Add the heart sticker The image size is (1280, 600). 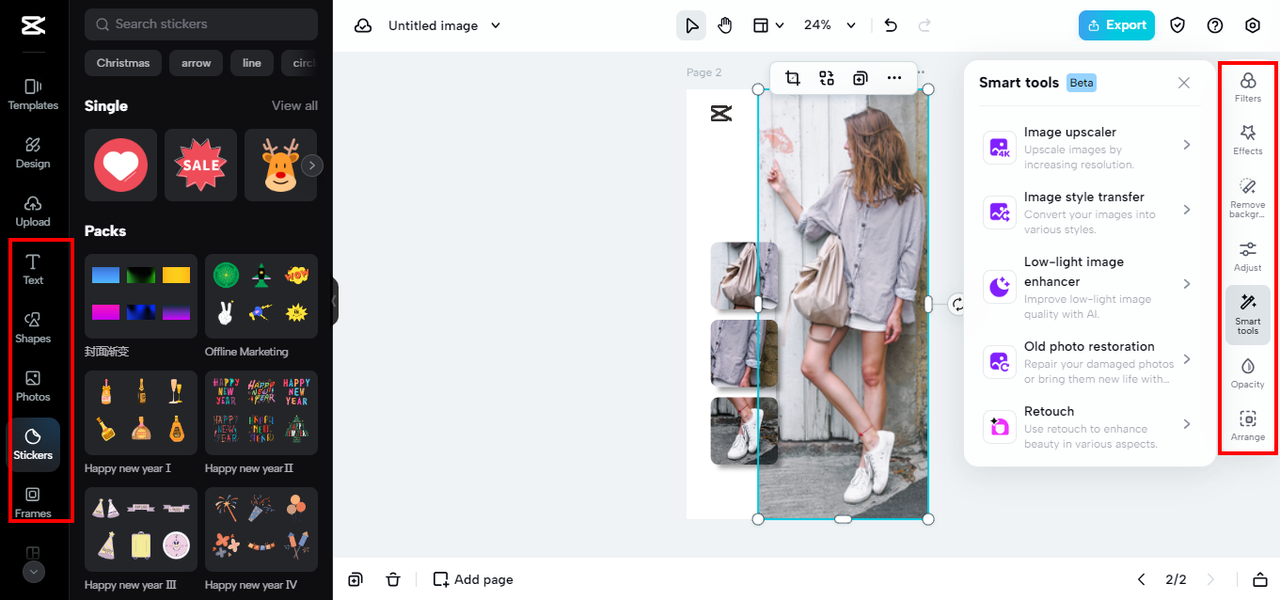(121, 165)
